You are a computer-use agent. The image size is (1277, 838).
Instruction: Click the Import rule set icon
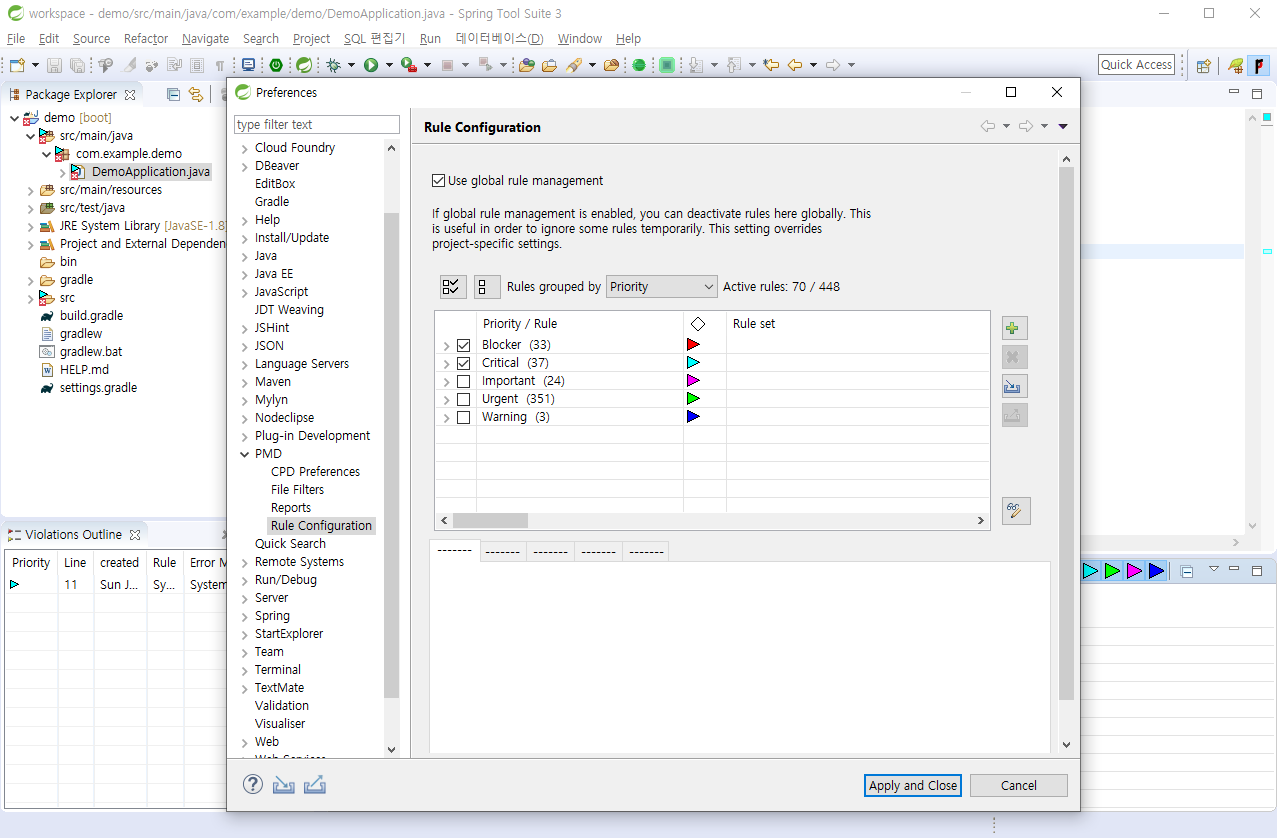click(1015, 386)
